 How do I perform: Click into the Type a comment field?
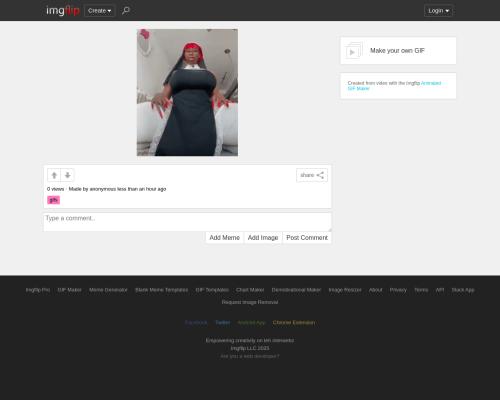tap(187, 222)
